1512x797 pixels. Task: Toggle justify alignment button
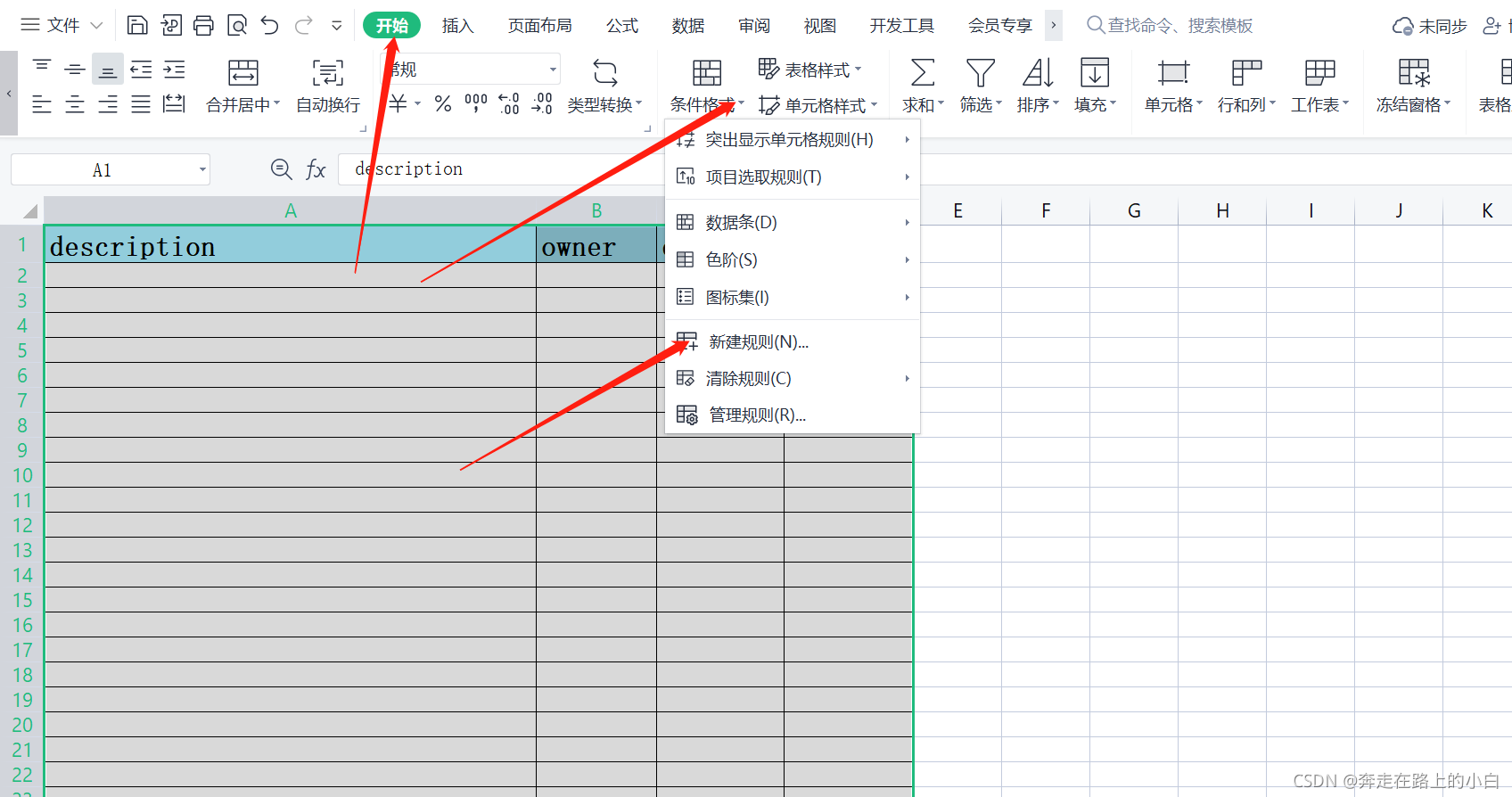click(x=141, y=104)
